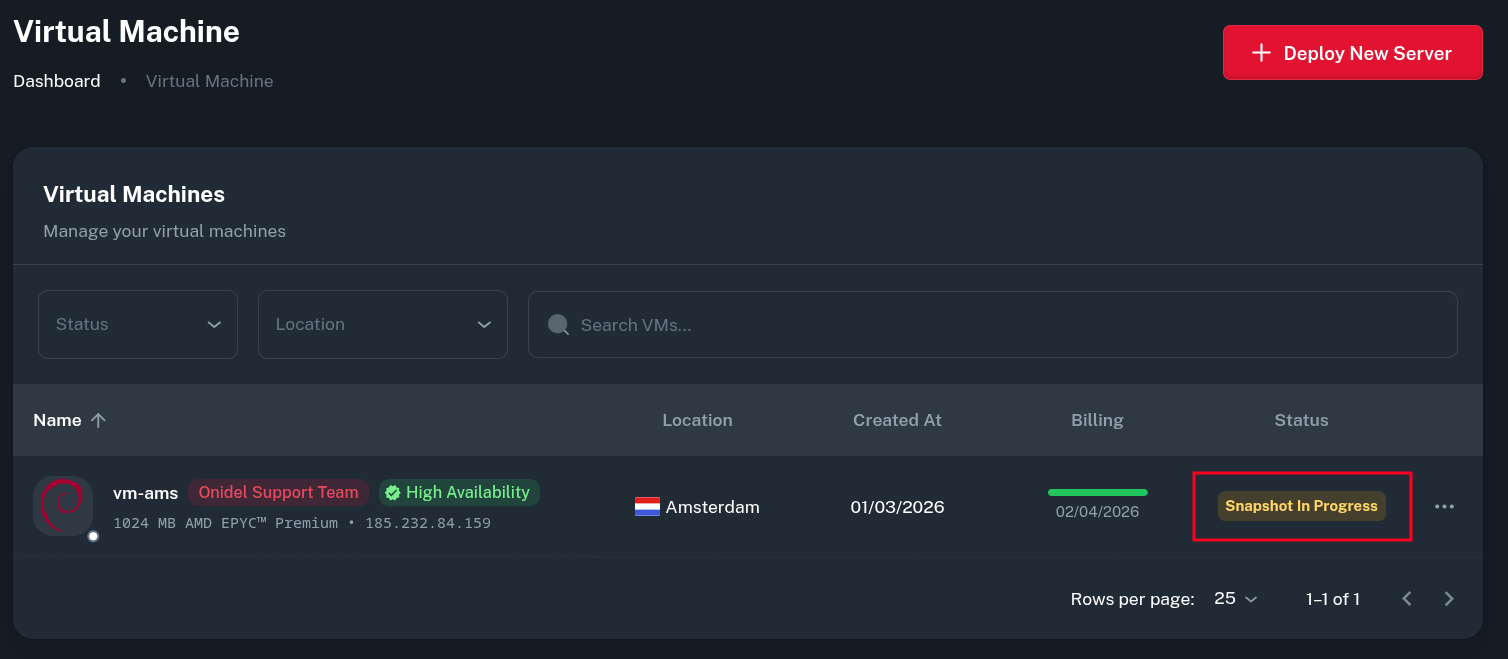Go to the next page arrow
1508x659 pixels.
click(1449, 599)
